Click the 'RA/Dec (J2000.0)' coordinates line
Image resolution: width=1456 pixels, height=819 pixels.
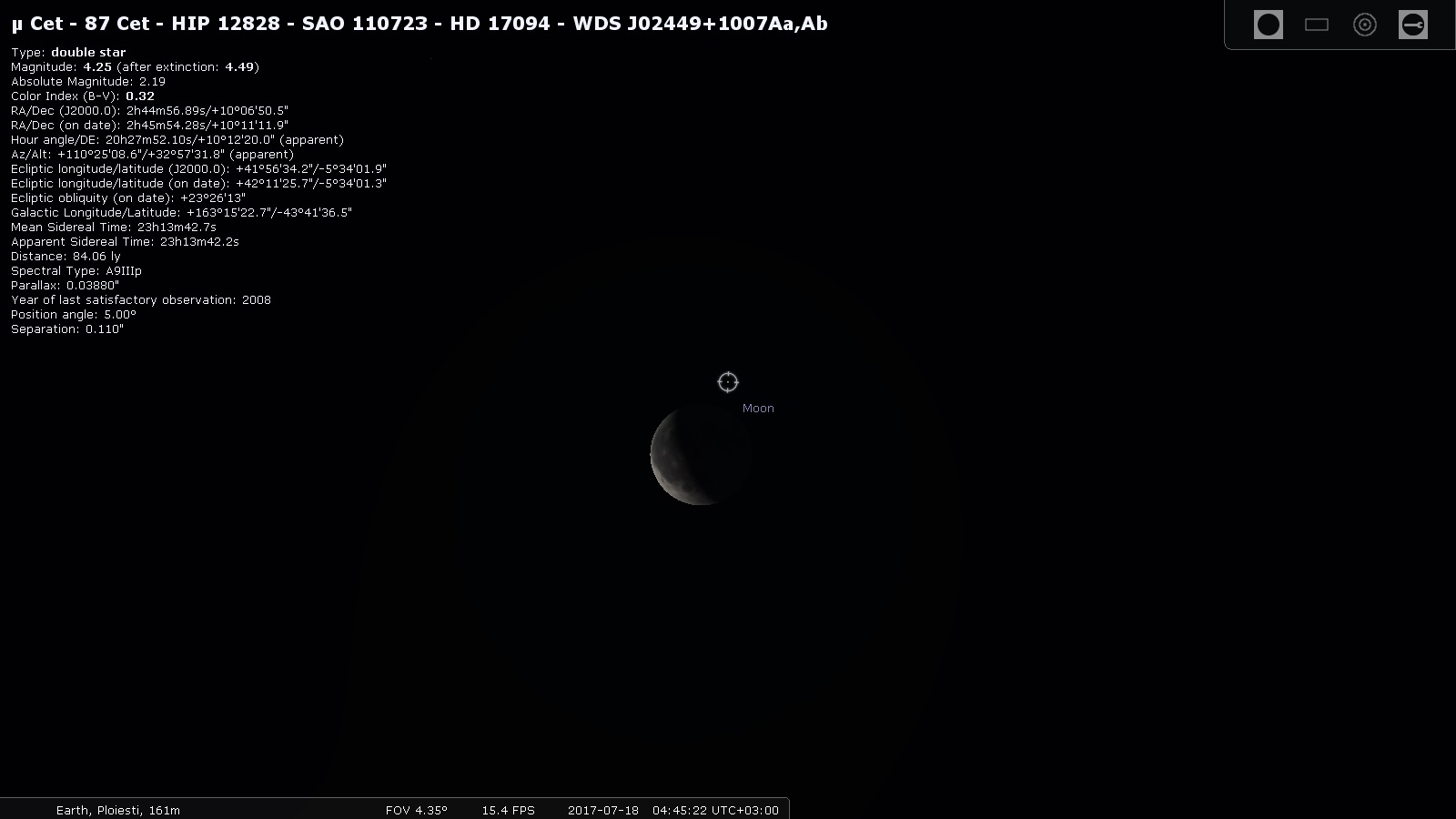tap(150, 111)
